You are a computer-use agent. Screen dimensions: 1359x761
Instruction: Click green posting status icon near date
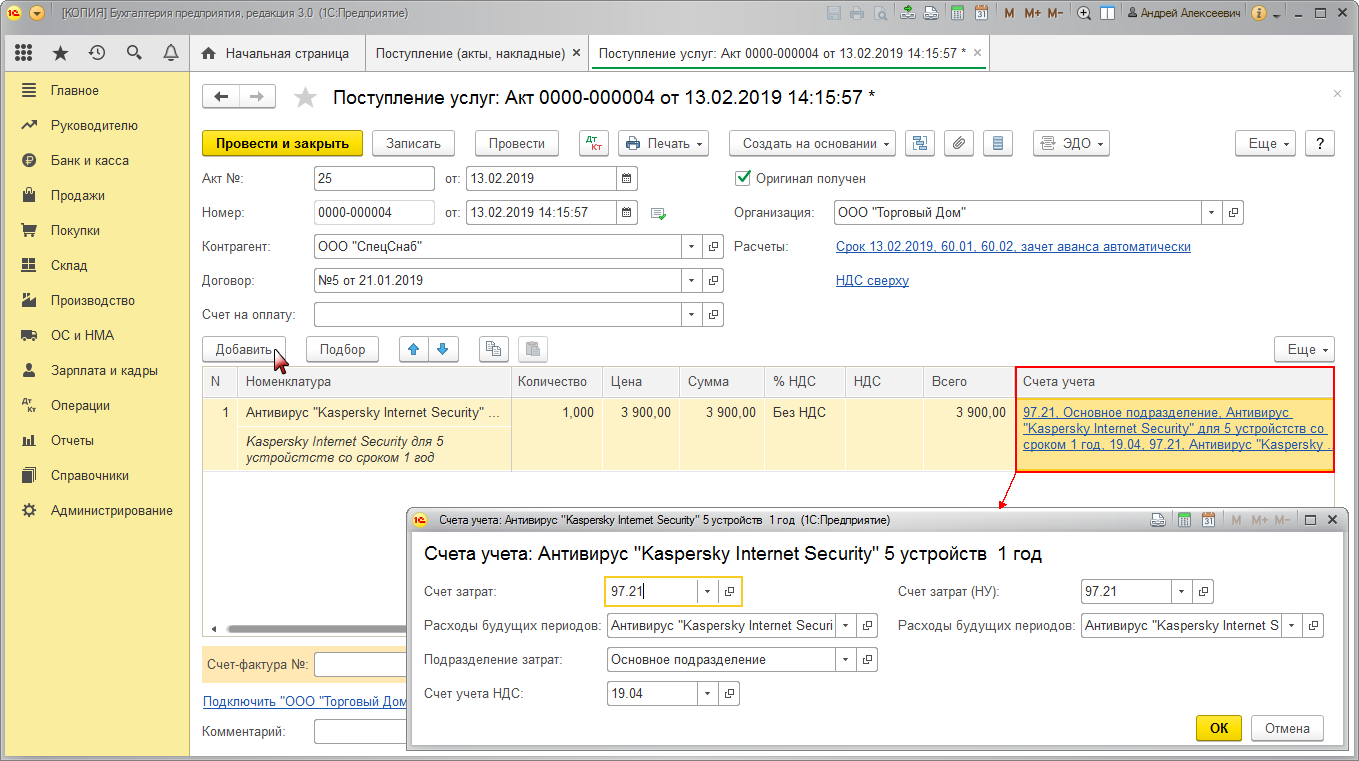point(658,214)
